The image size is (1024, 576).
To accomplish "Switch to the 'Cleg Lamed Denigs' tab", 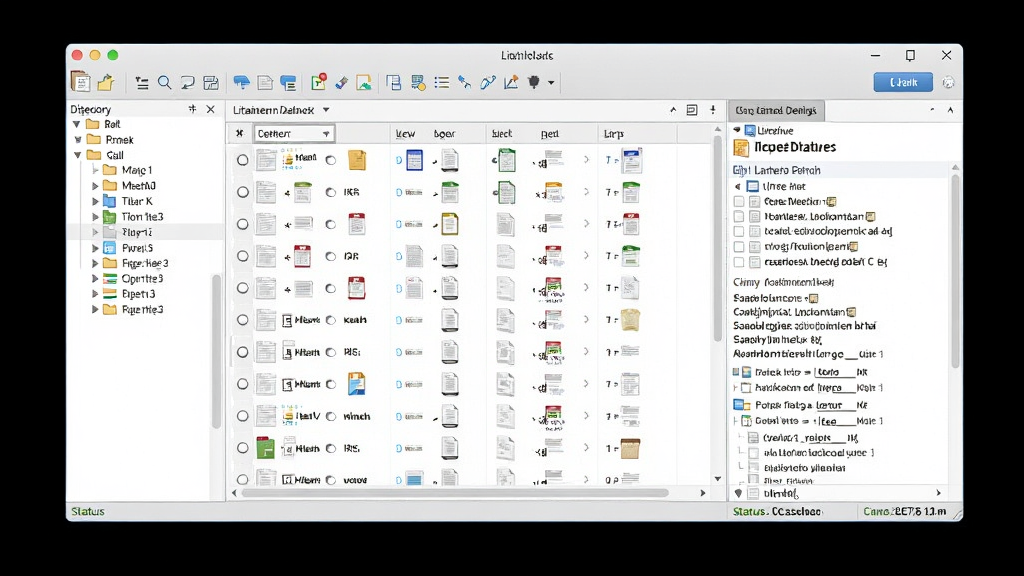I will 776,110.
